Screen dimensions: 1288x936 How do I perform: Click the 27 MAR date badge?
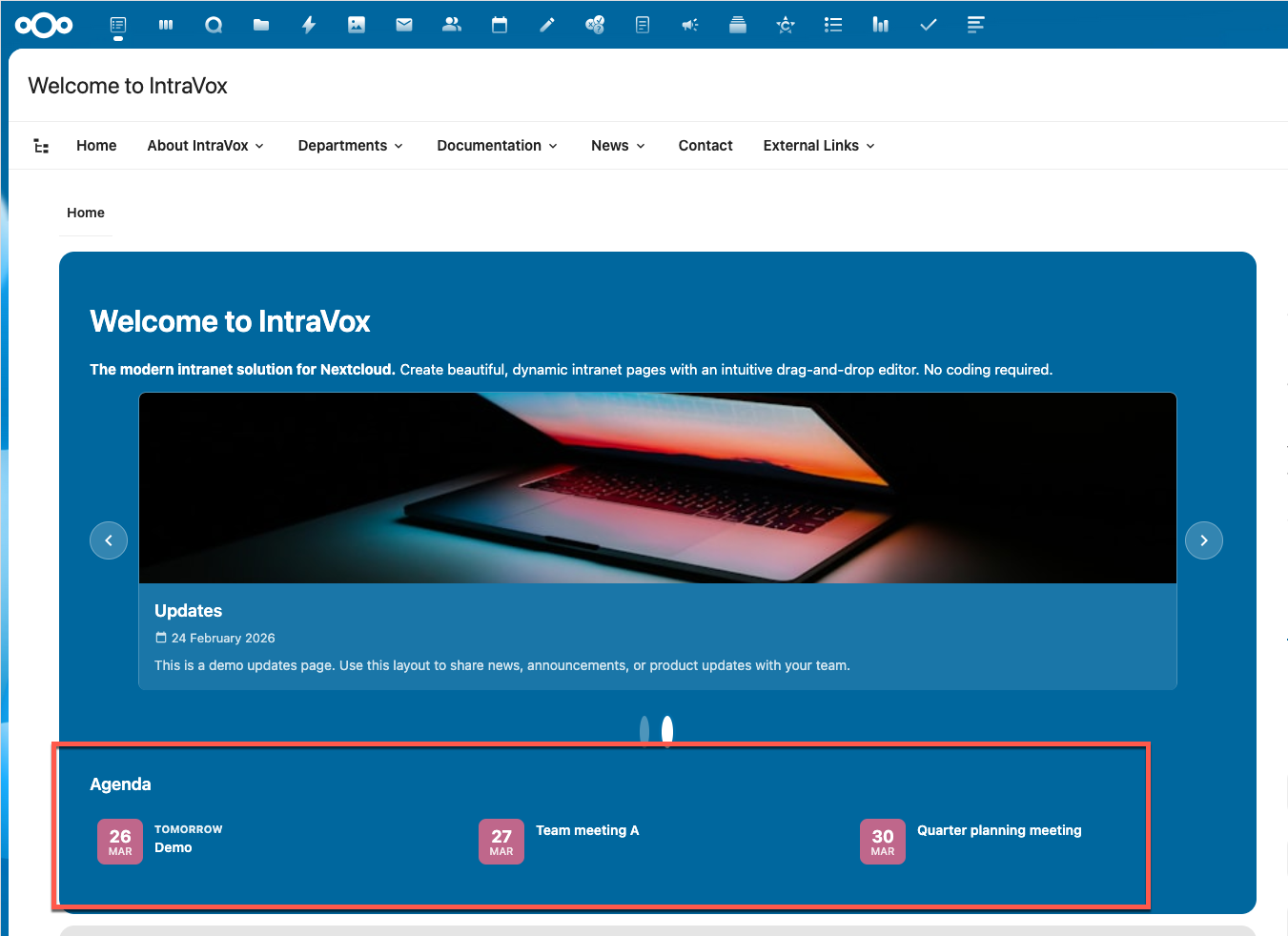[x=501, y=842]
